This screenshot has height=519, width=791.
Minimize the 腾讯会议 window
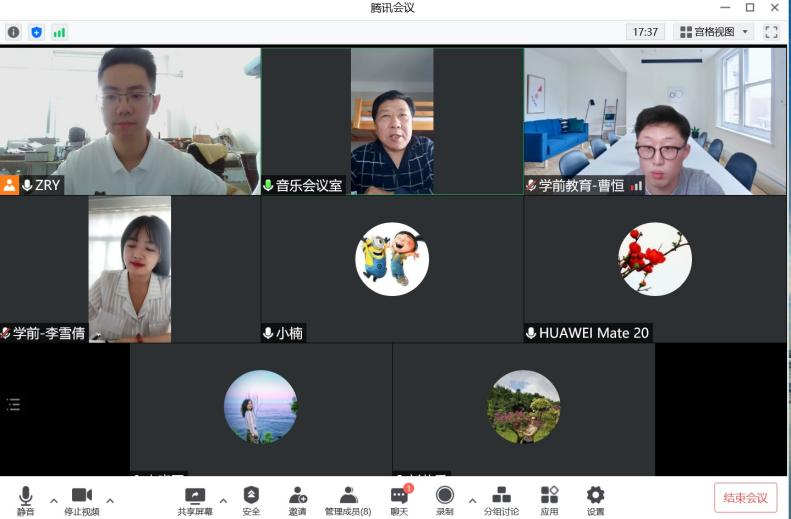(x=725, y=7)
